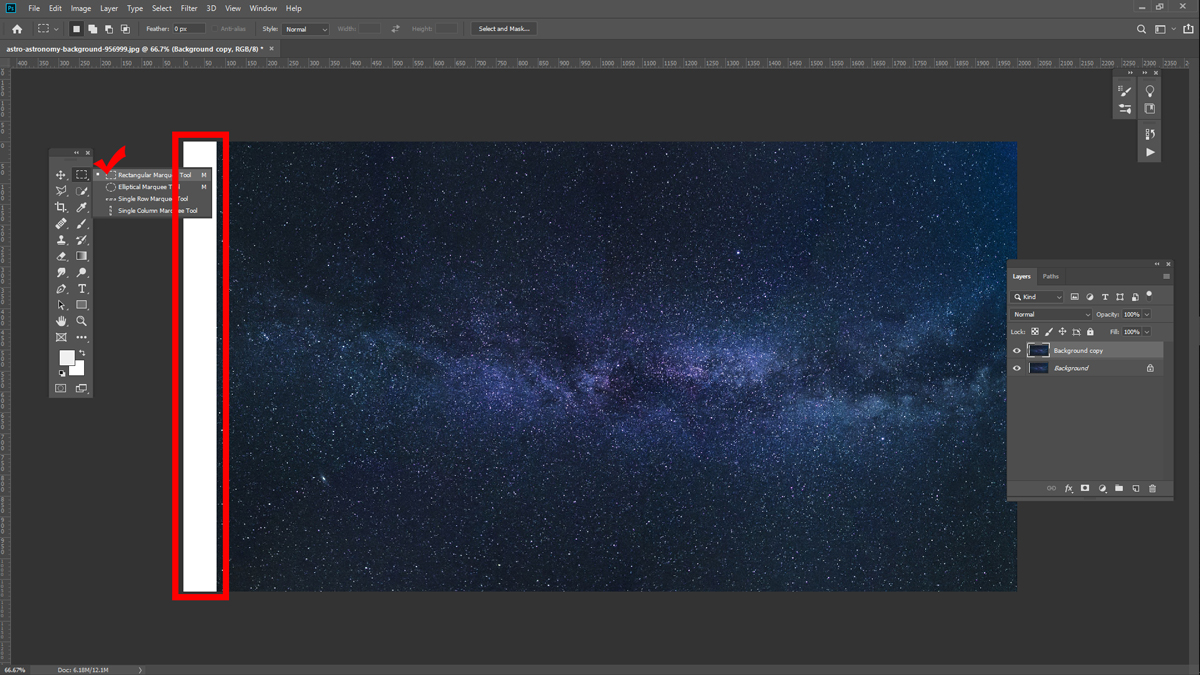The height and width of the screenshot is (675, 1200).
Task: Create a new layer from Layers panel
Action: (1136, 489)
